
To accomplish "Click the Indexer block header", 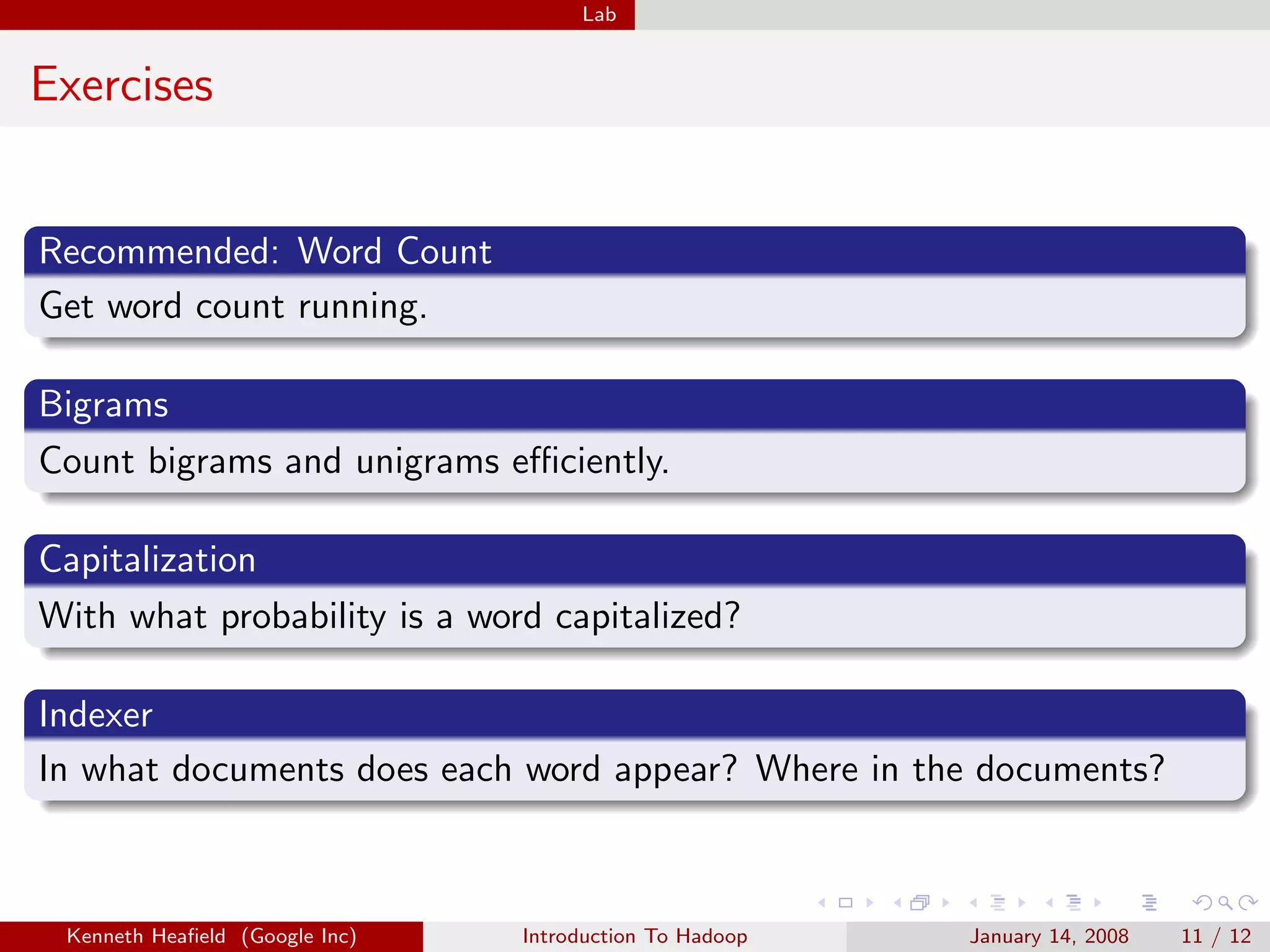I will coord(634,714).
